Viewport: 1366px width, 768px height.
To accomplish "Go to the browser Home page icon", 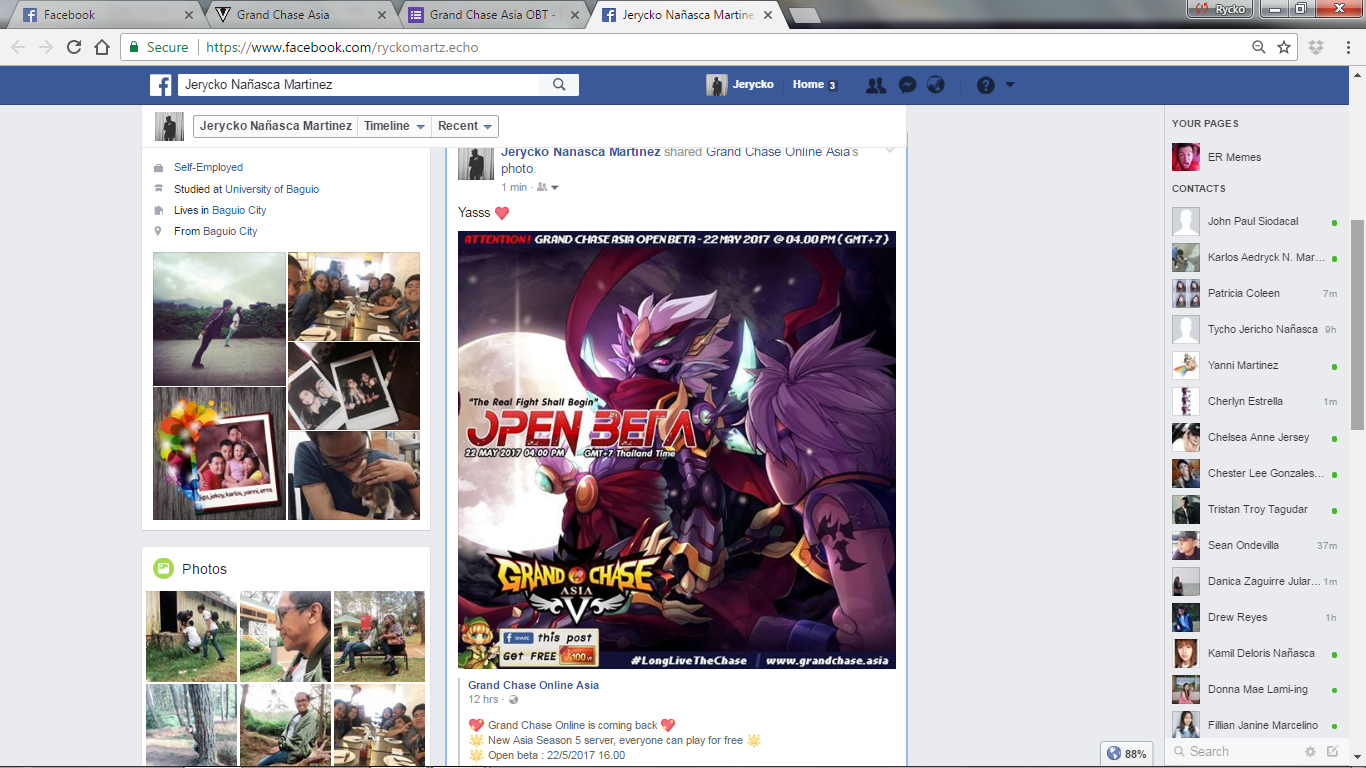I will coord(102,47).
